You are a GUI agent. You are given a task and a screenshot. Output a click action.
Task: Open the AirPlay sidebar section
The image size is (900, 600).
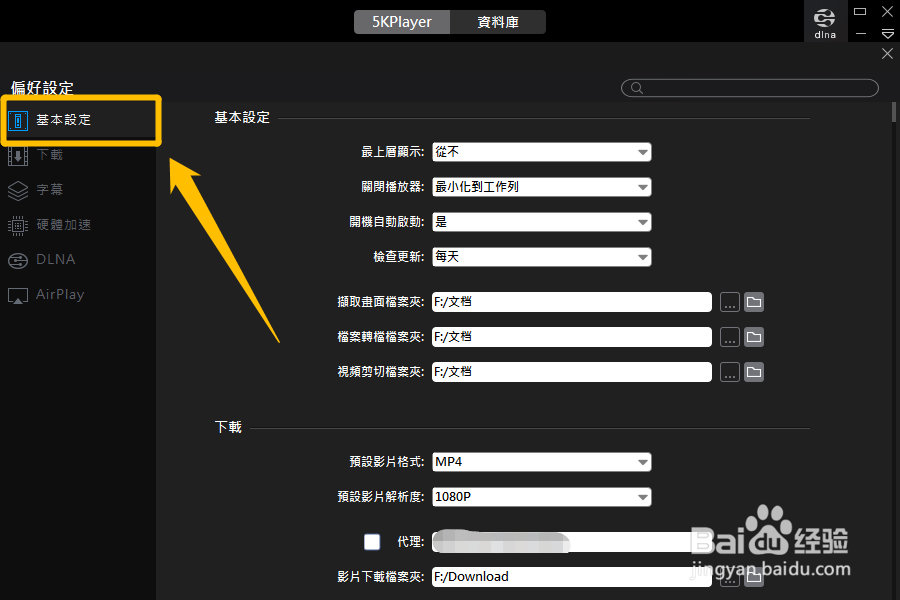(x=60, y=295)
